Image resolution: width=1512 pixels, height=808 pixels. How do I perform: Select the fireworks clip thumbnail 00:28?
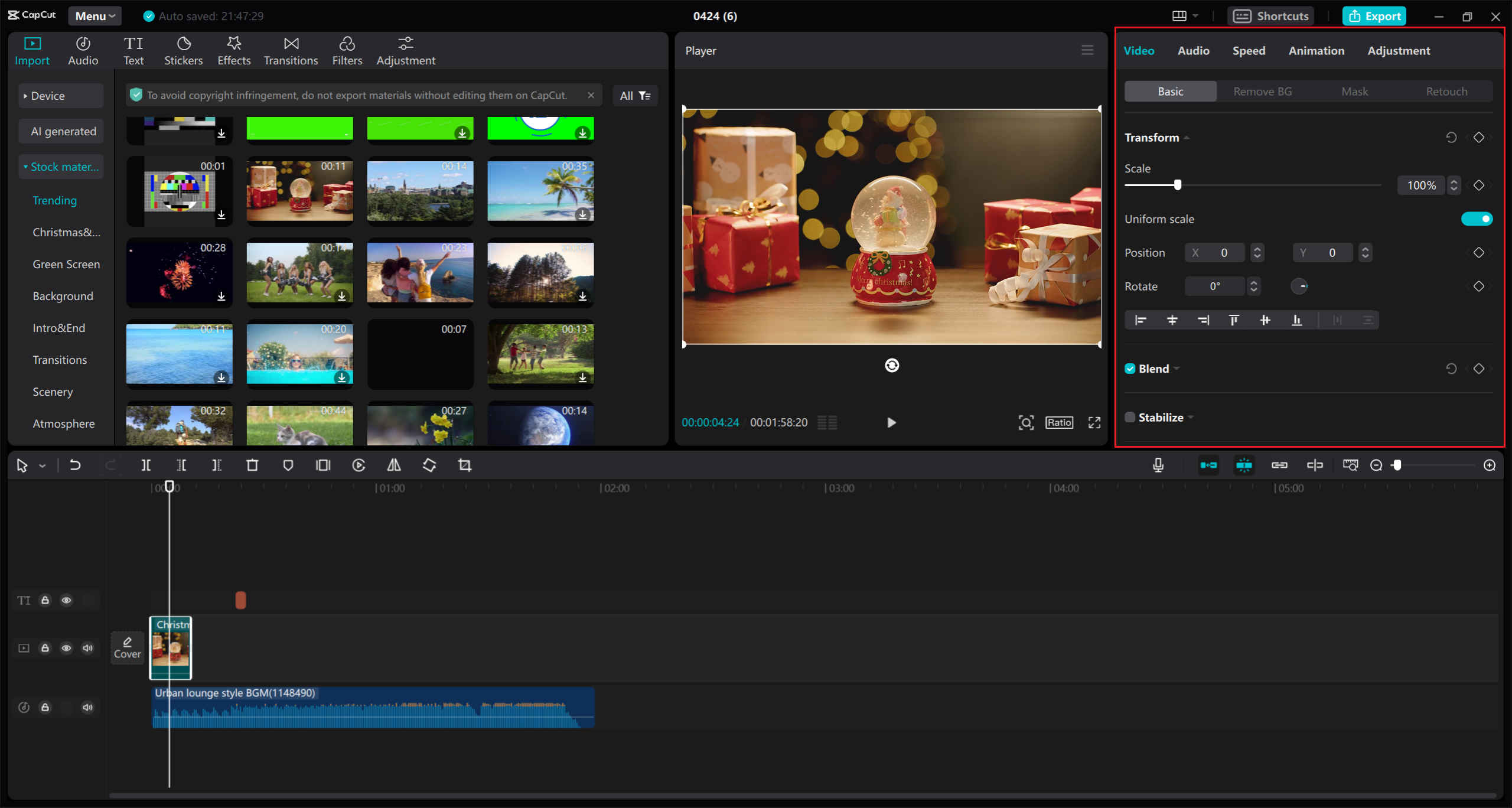pyautogui.click(x=180, y=273)
